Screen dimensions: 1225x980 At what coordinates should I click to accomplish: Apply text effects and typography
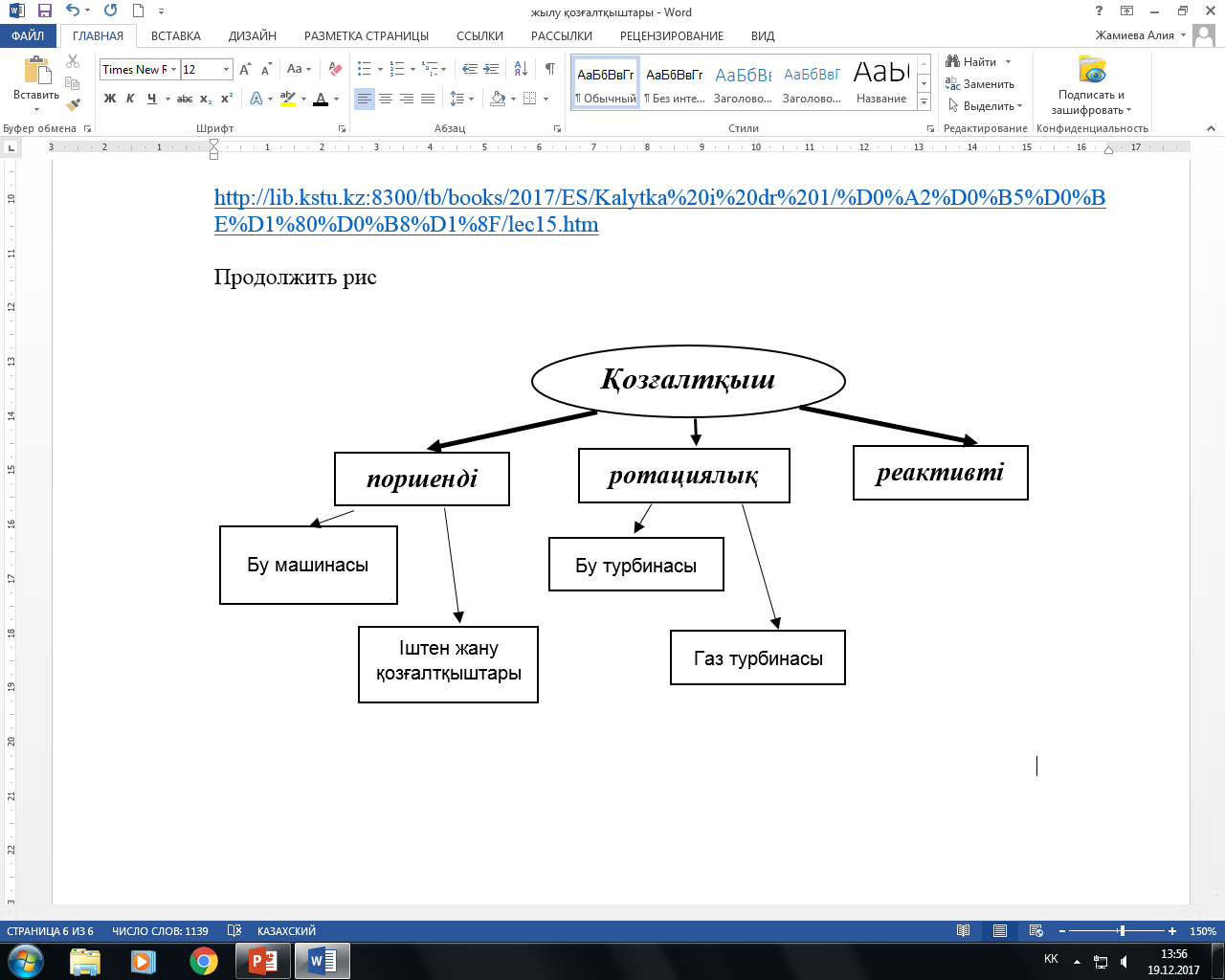pos(256,99)
